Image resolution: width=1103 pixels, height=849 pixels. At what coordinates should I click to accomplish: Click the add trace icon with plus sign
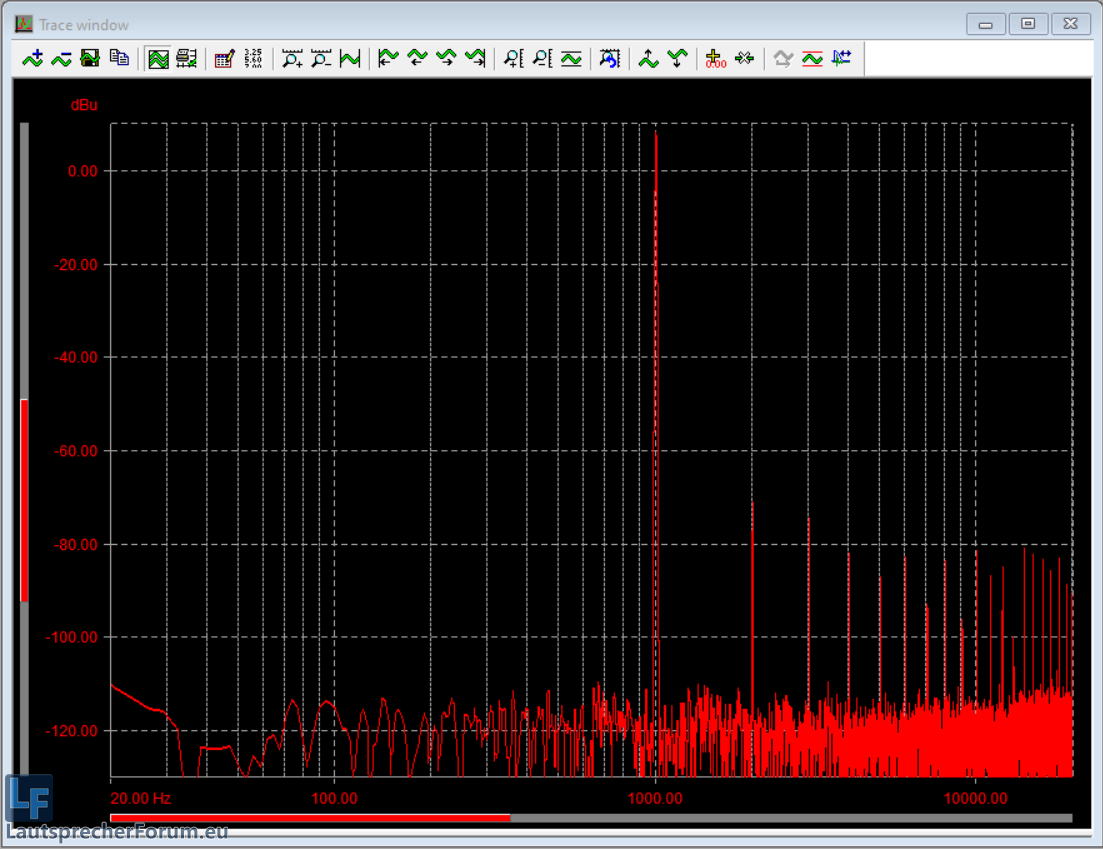[33, 59]
